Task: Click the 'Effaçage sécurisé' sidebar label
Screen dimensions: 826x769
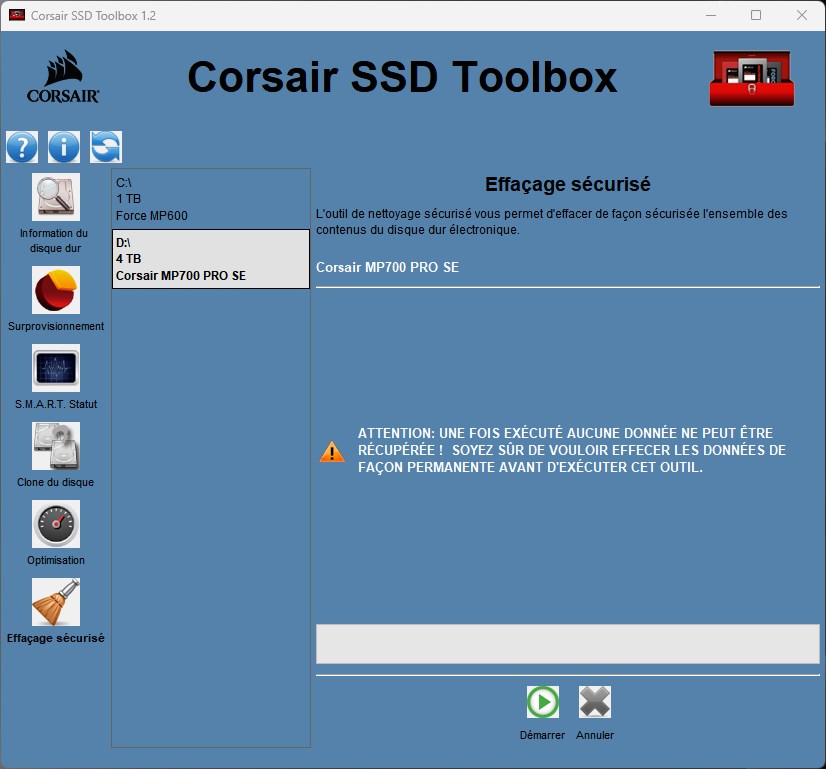Action: pyautogui.click(x=56, y=638)
